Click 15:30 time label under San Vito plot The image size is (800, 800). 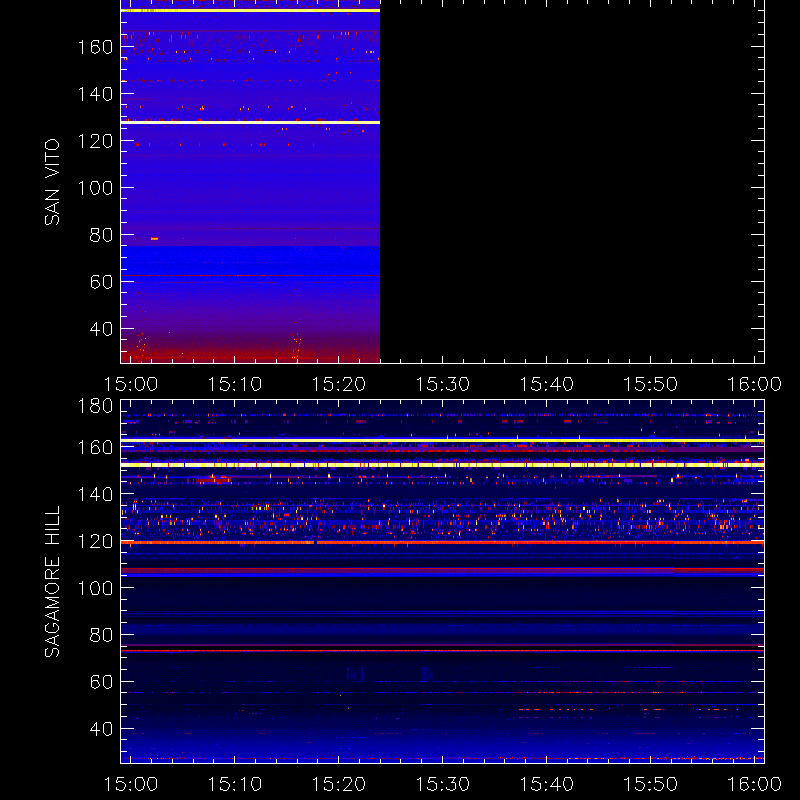click(x=443, y=384)
